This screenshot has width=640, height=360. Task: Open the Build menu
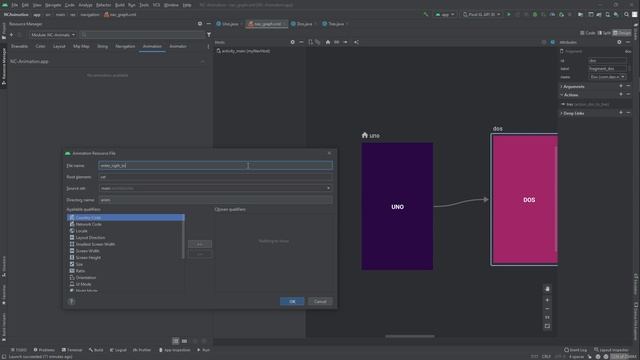[x=120, y=5]
